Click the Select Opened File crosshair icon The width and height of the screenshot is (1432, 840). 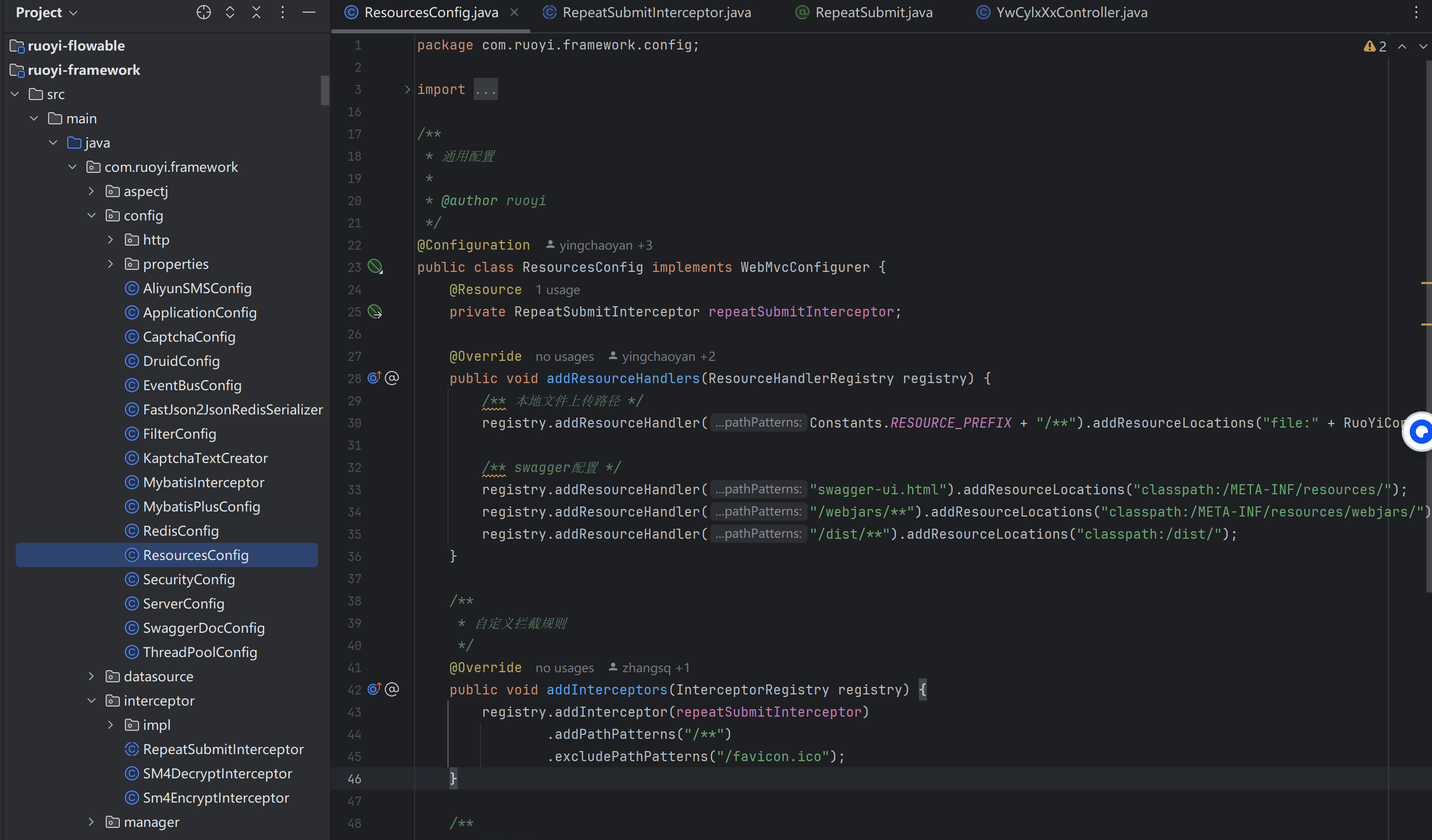coord(203,12)
